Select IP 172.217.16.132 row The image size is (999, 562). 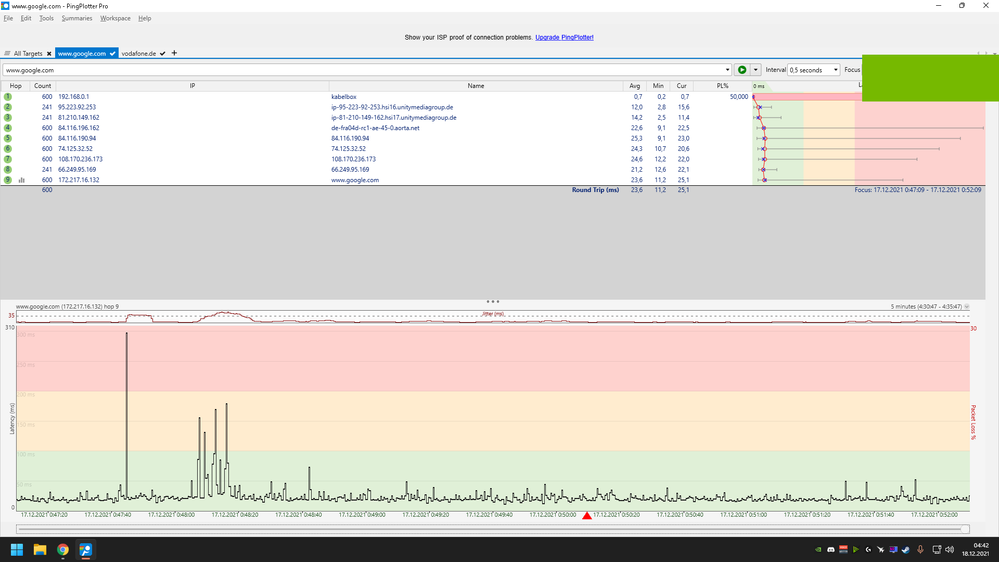click(79, 180)
